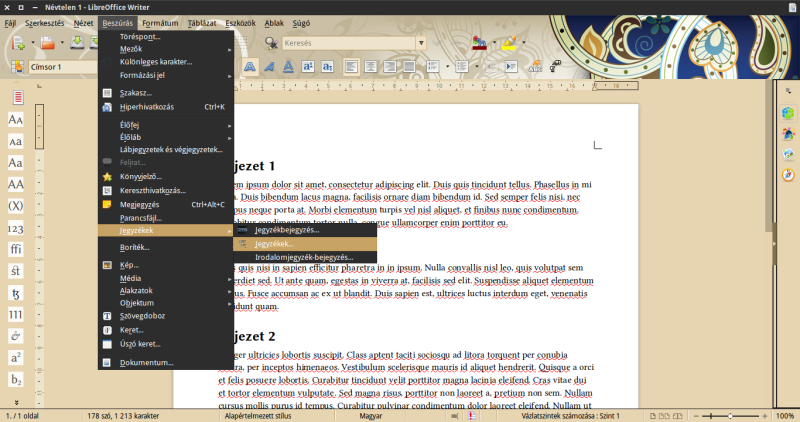Open the Open file dropdown arrow
Image resolution: width=800 pixels, height=422 pixels.
pyautogui.click(x=62, y=43)
